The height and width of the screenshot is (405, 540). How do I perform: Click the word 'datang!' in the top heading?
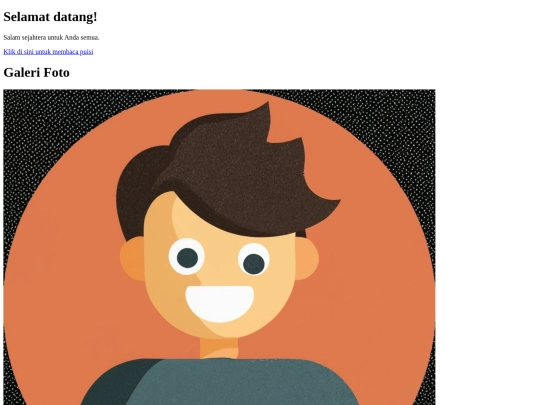(75, 17)
